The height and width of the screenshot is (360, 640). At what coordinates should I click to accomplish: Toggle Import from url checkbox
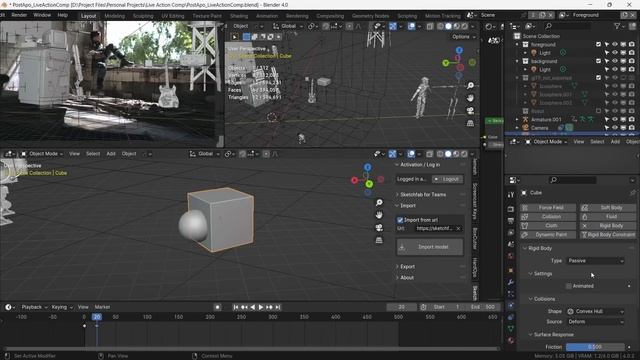pyautogui.click(x=400, y=220)
